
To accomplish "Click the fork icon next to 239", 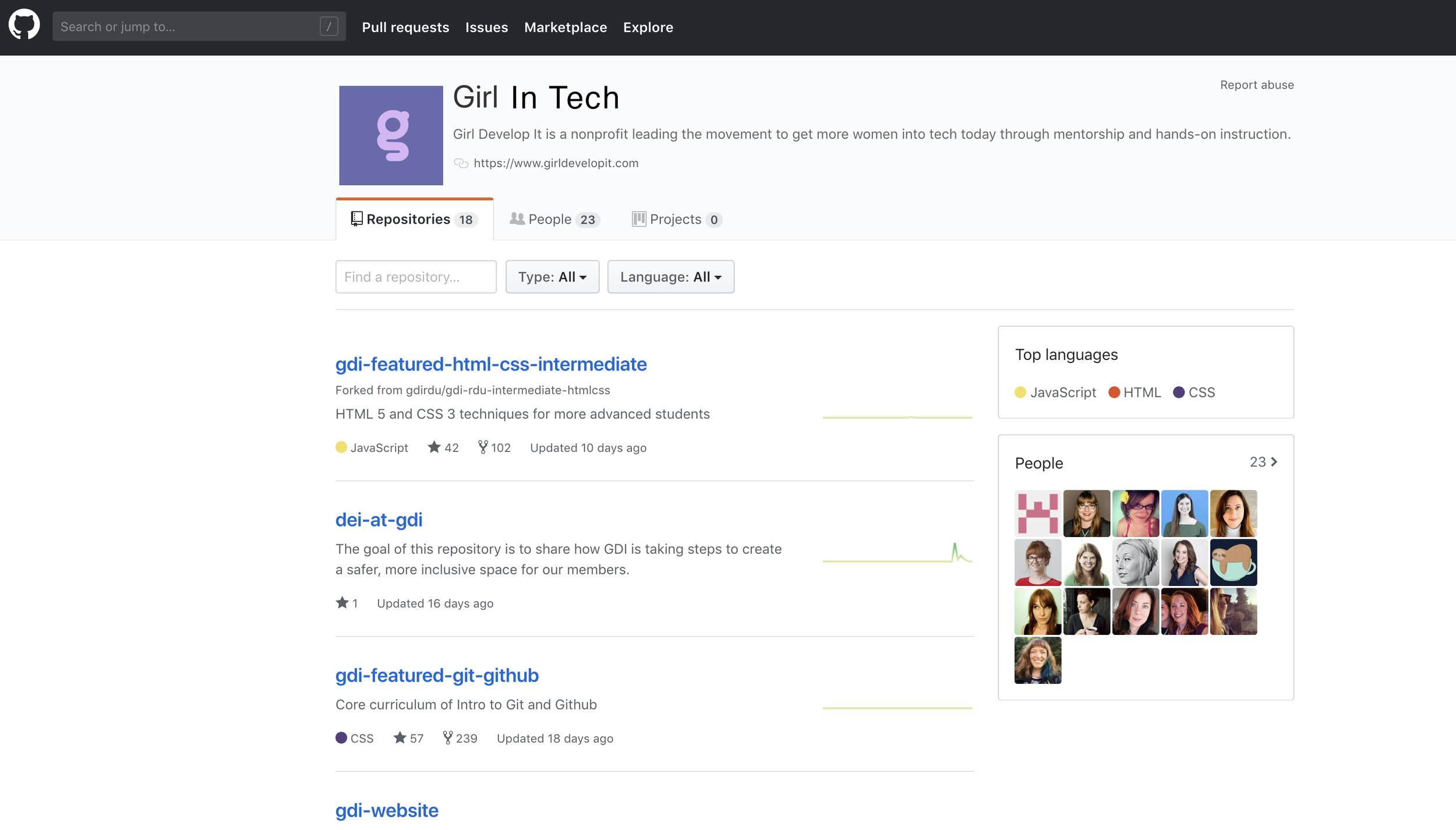I will (447, 737).
